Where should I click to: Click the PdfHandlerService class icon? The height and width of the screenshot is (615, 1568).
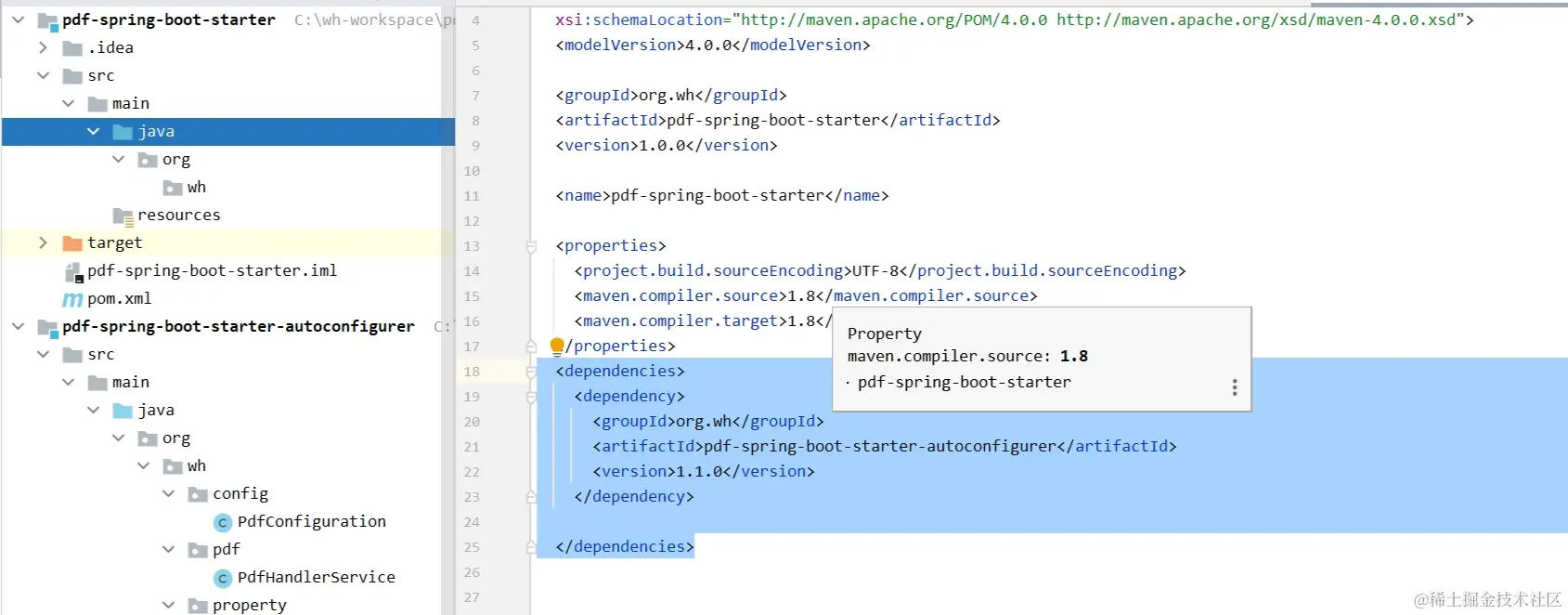click(x=223, y=578)
